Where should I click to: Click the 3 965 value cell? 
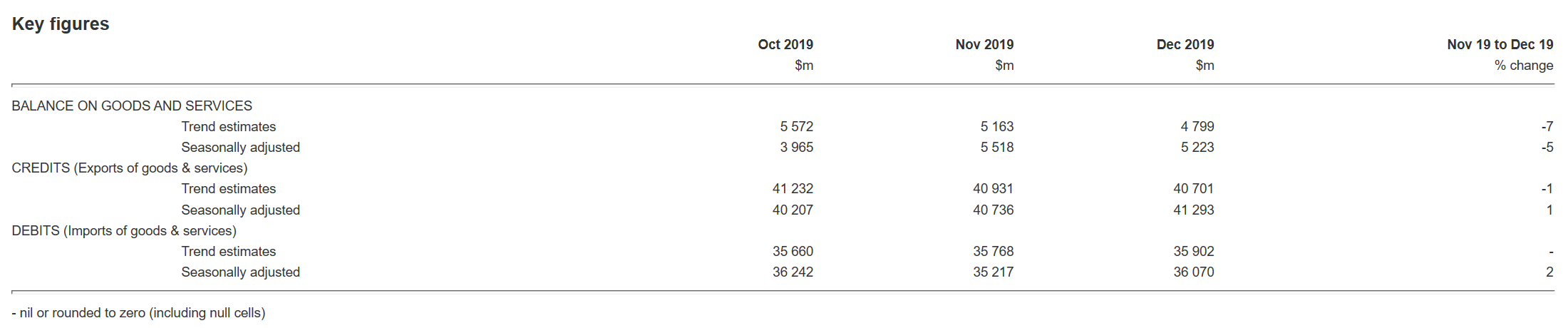(796, 147)
